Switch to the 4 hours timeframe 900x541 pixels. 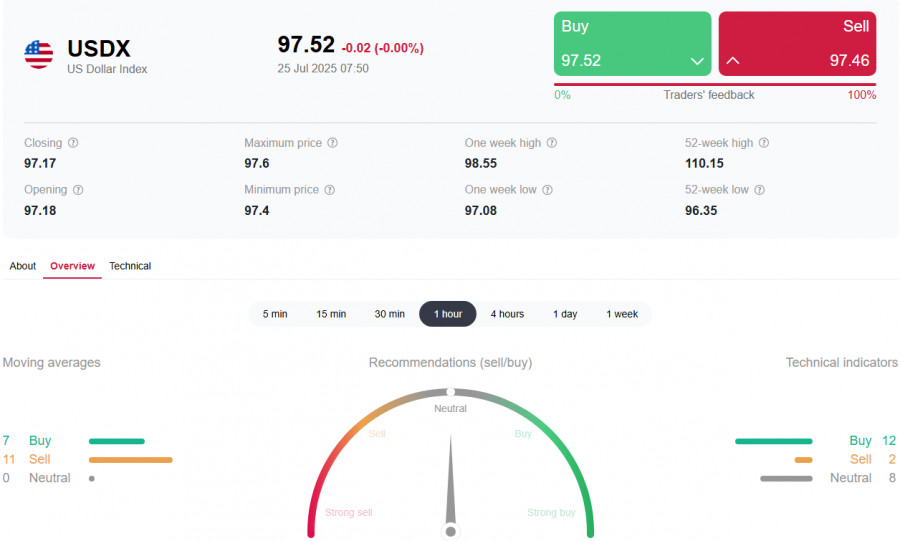[507, 314]
